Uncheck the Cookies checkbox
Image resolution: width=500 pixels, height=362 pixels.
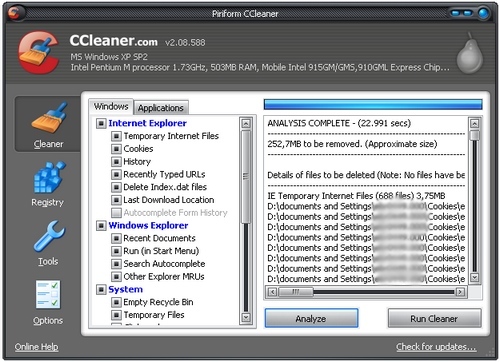pos(116,149)
